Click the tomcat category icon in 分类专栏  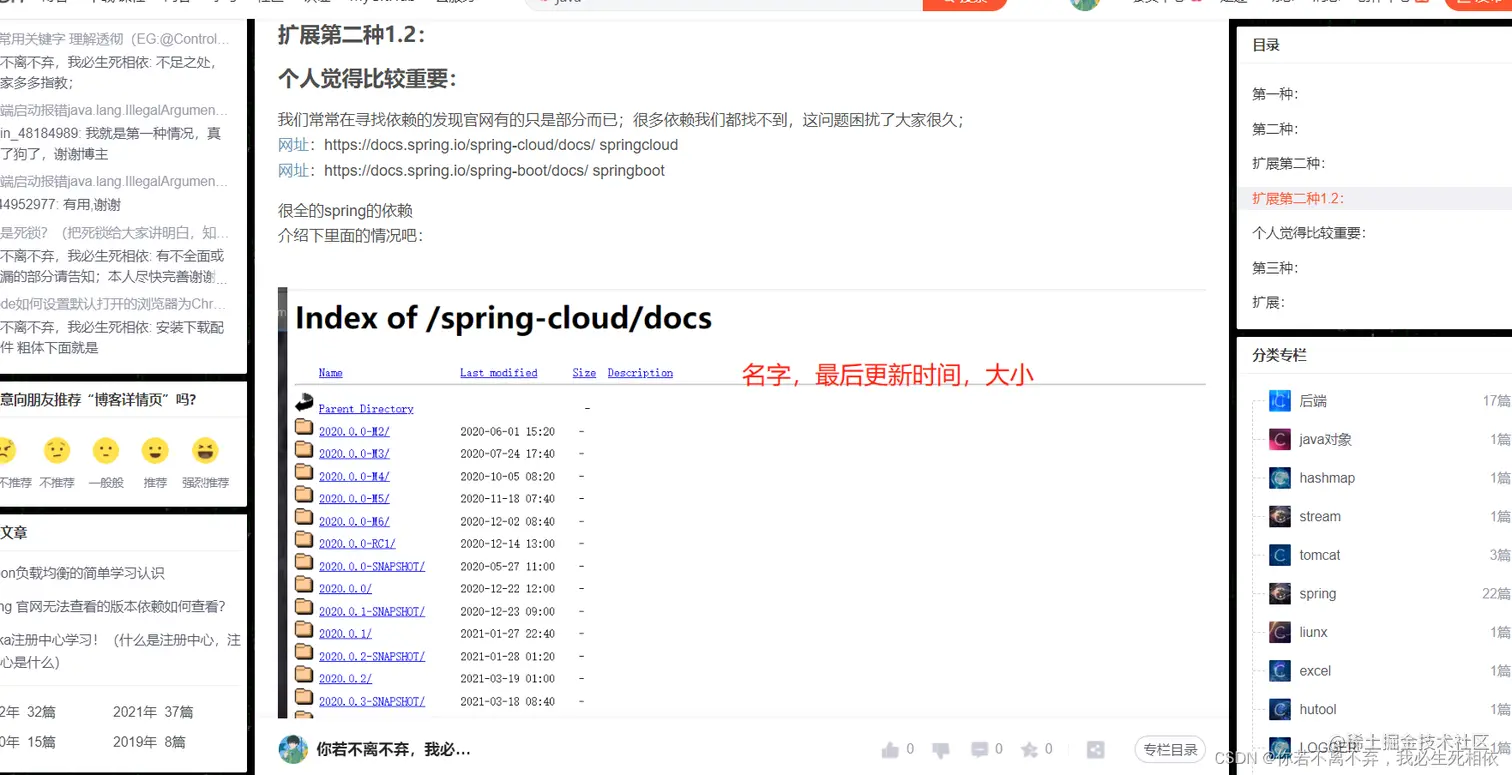[x=1278, y=554]
